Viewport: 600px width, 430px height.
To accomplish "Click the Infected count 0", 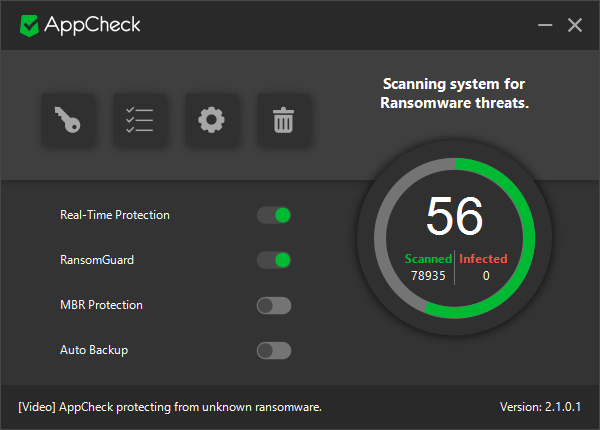I will tap(486, 275).
